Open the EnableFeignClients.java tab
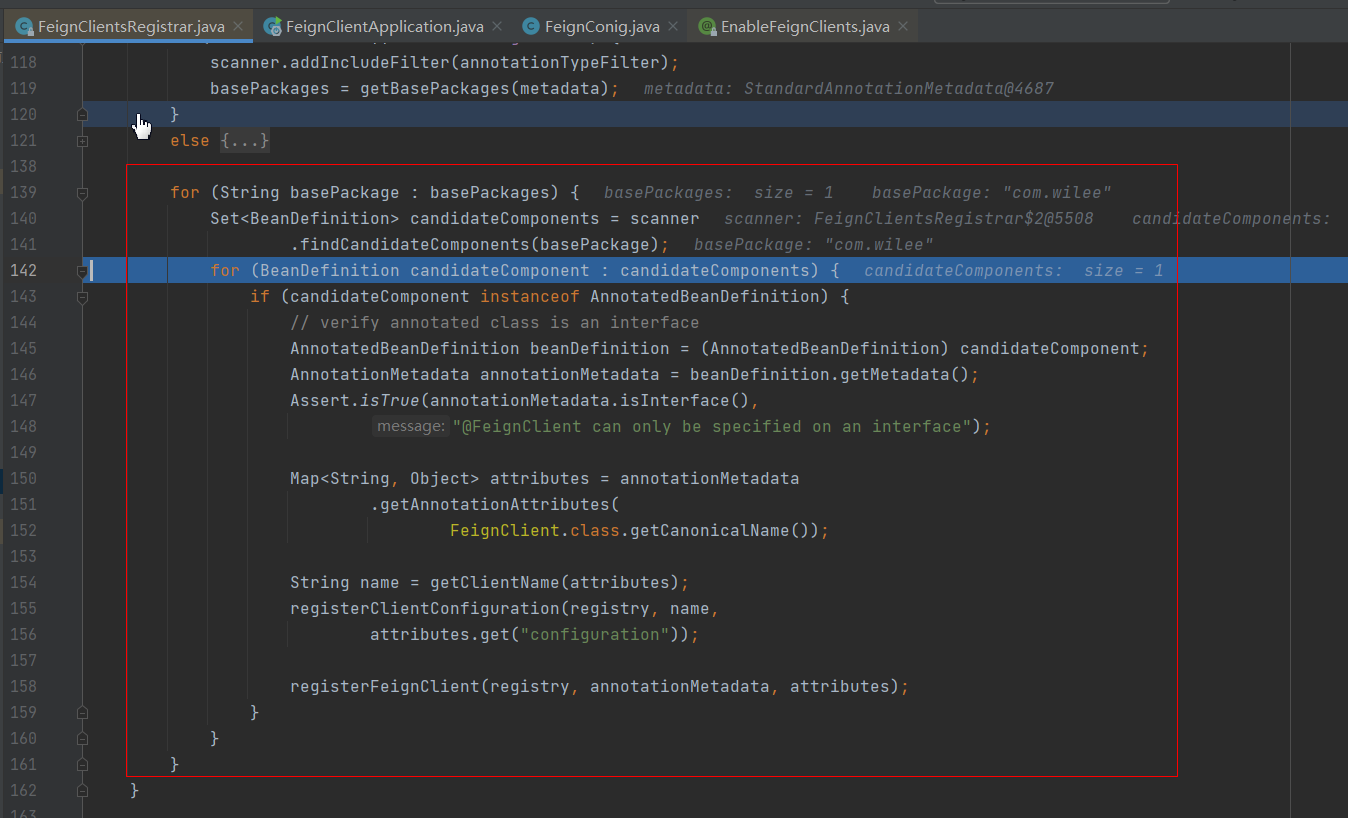 [803, 27]
